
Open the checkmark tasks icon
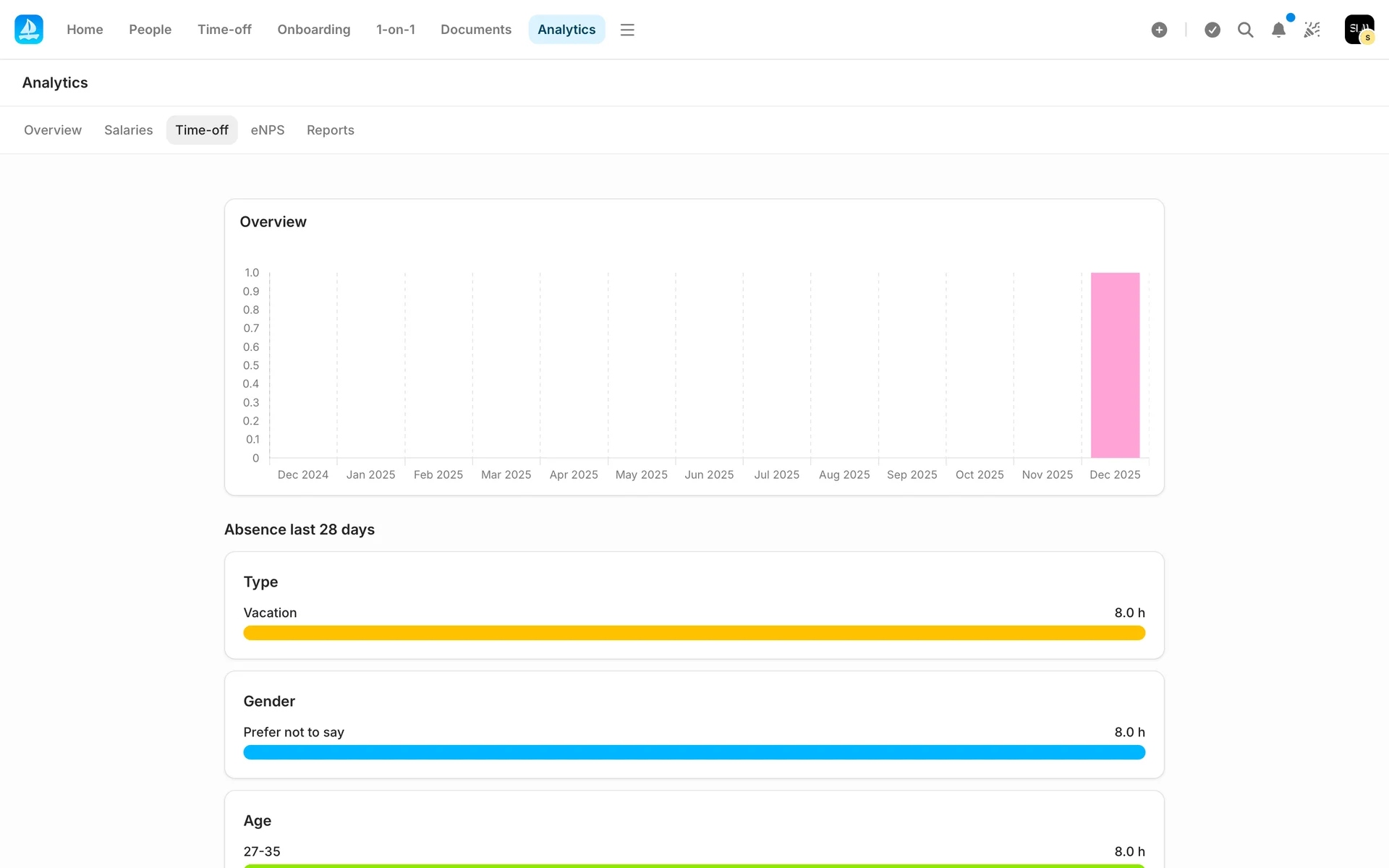point(1212,30)
